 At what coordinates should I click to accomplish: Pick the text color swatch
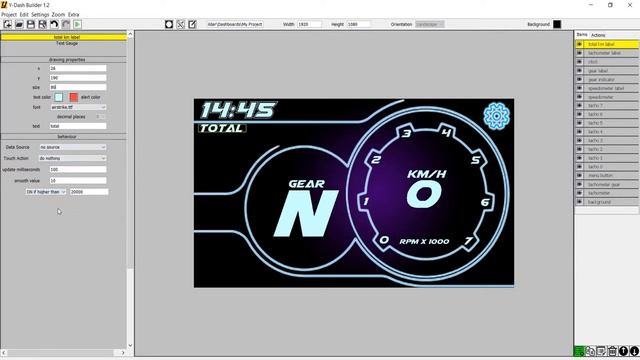59,97
